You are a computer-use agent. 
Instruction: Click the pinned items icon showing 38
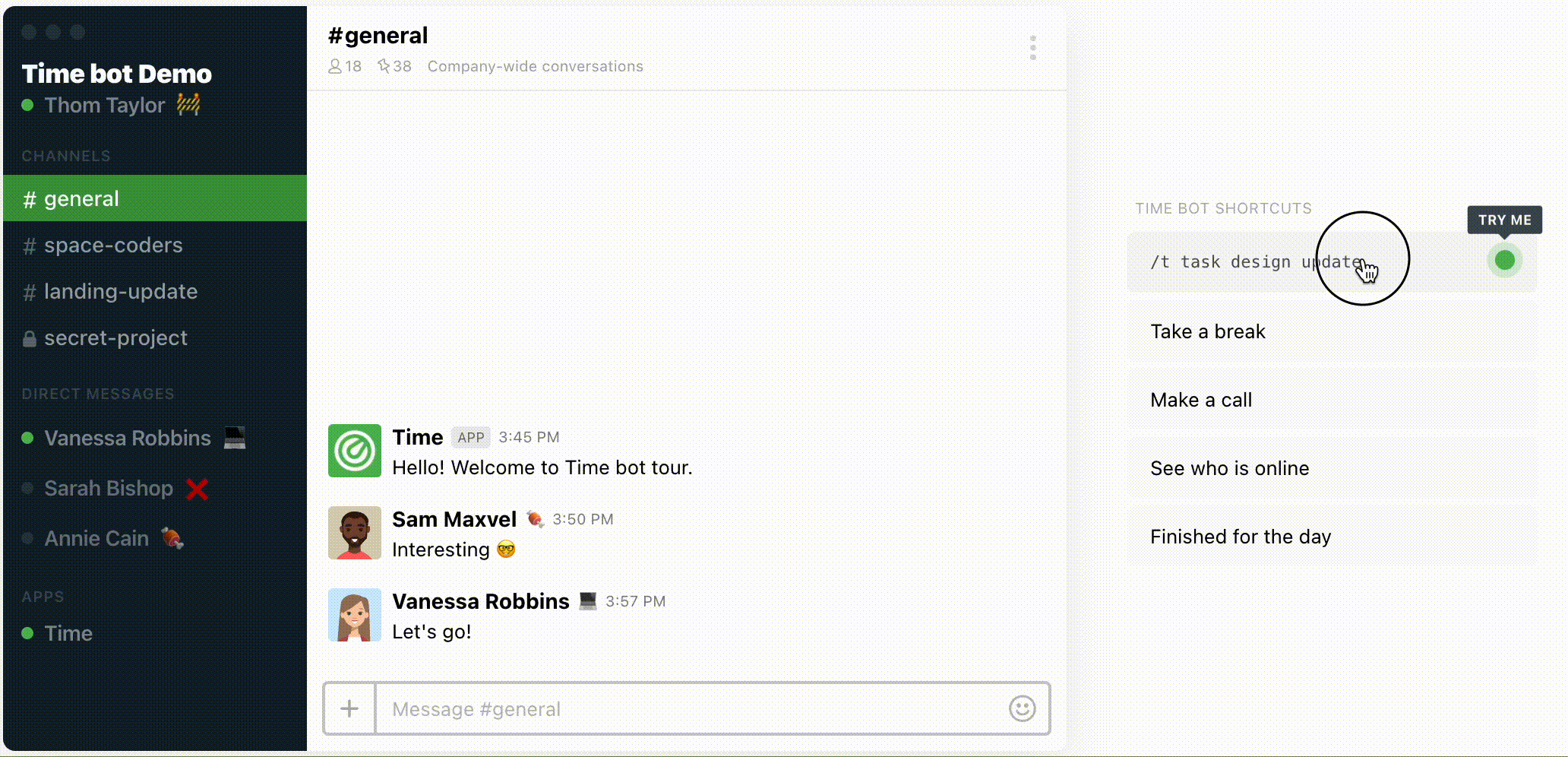coord(384,66)
